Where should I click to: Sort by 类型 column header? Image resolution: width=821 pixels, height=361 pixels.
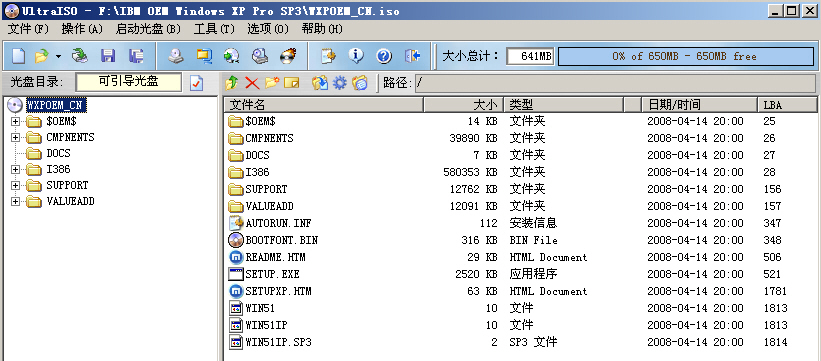564,105
